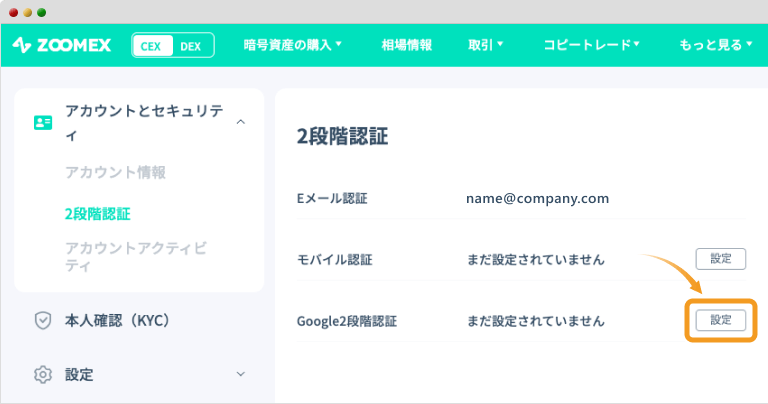
Task: Click the ZOOMEX logo
Action: (62, 45)
